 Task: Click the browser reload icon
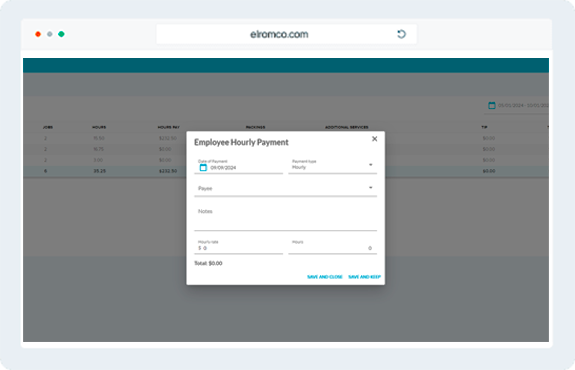click(402, 34)
